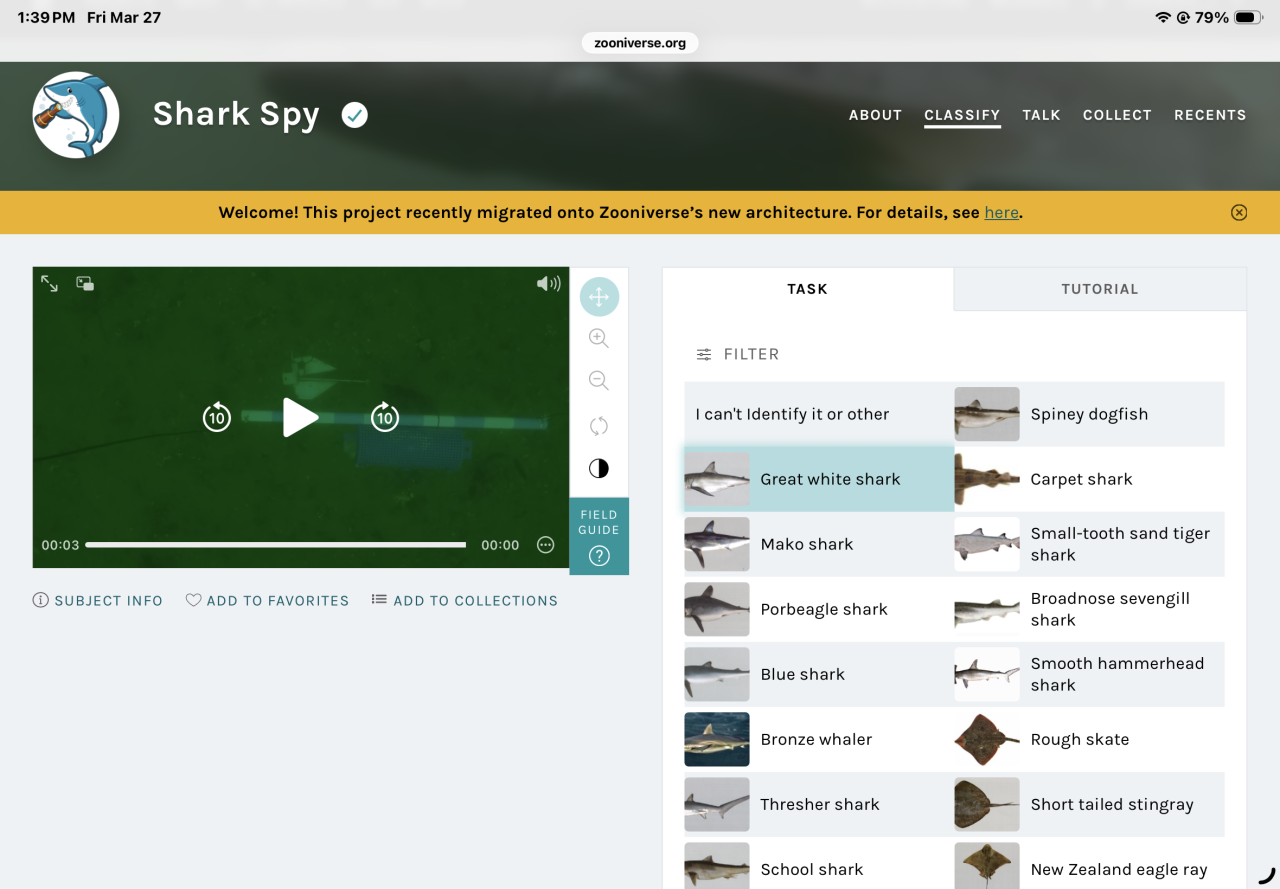Skip the video forward 10 seconds
The image size is (1280, 889).
click(x=385, y=417)
